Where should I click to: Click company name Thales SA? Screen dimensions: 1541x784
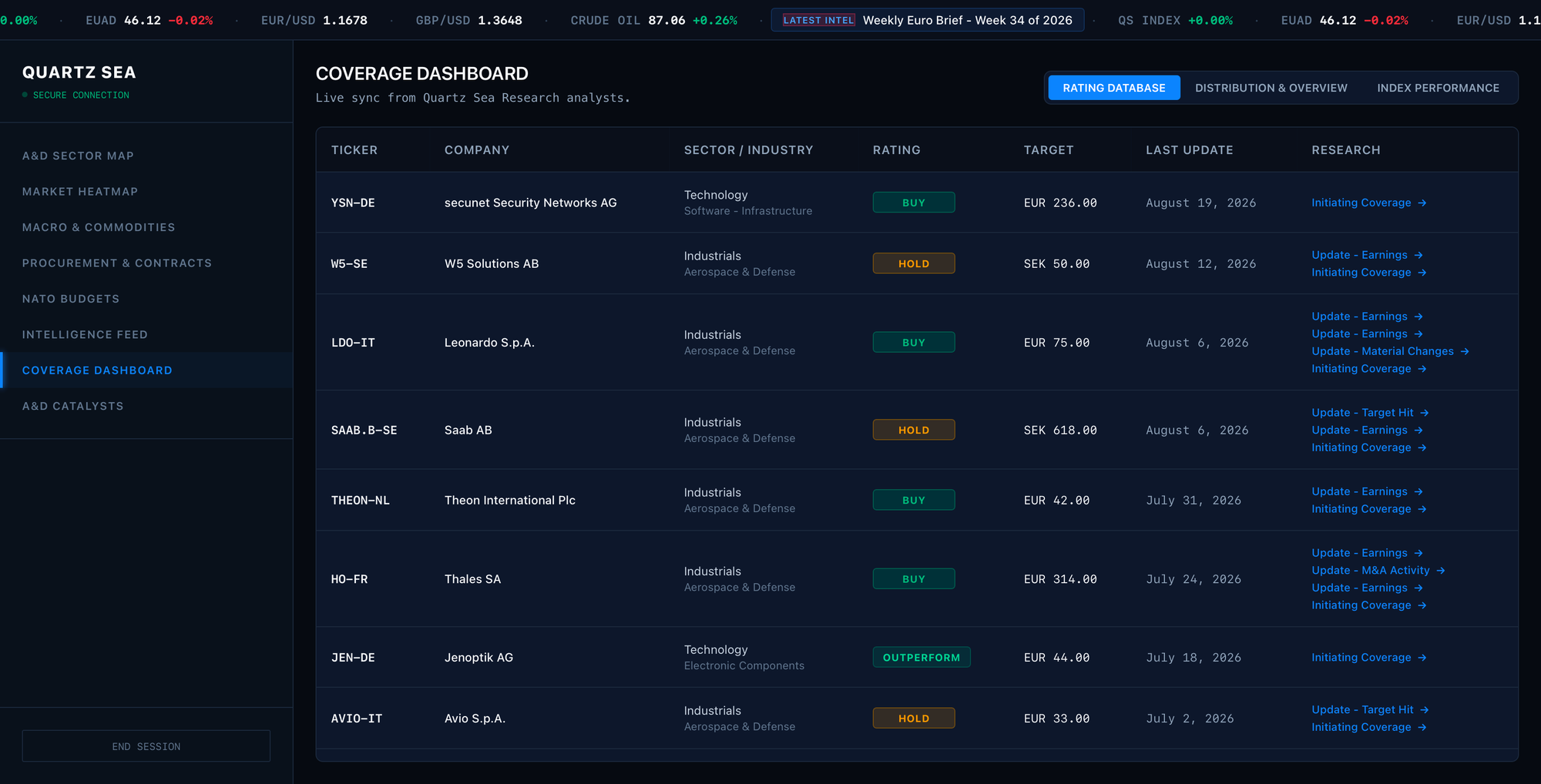point(472,579)
